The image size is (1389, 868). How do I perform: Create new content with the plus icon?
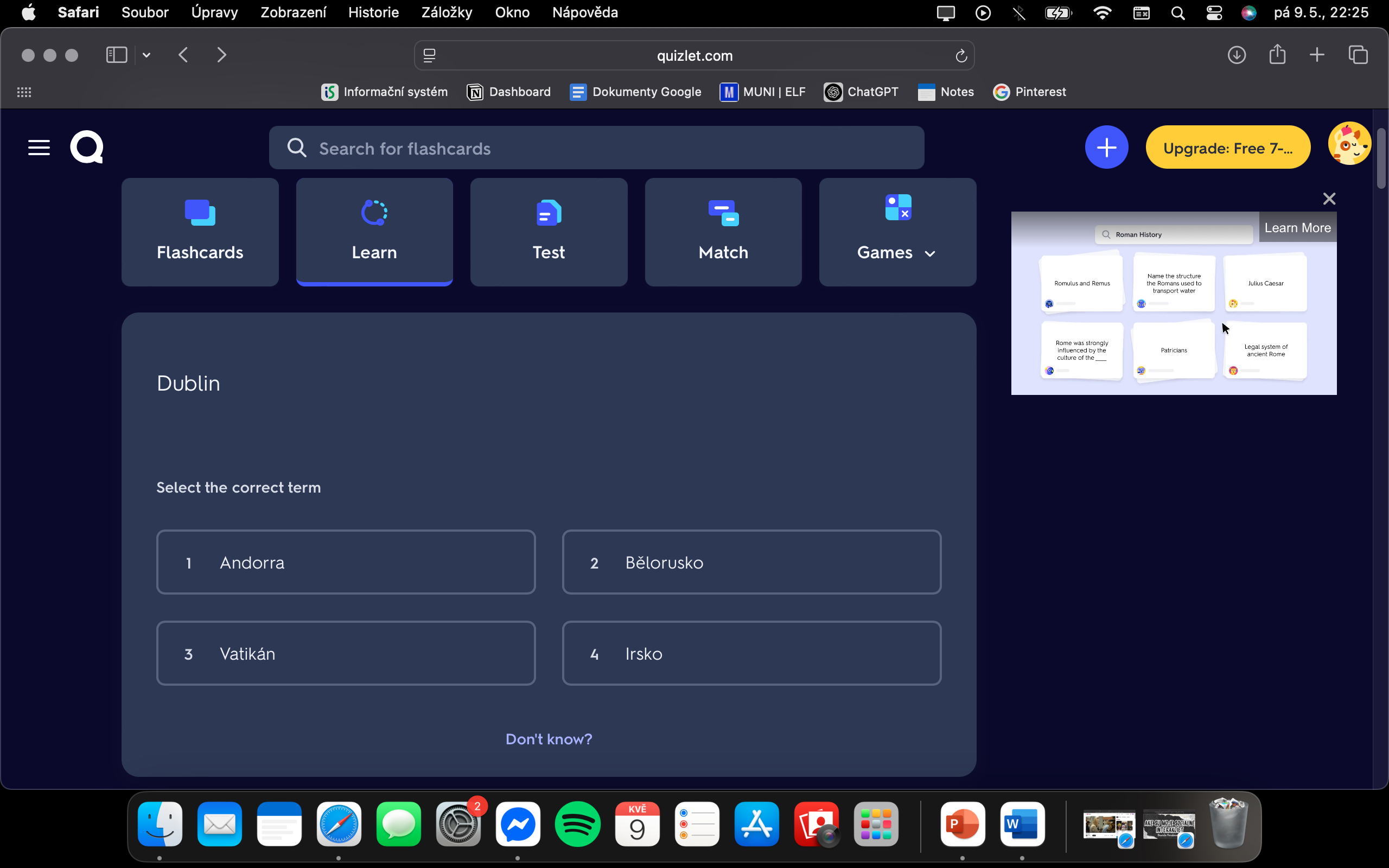point(1106,147)
